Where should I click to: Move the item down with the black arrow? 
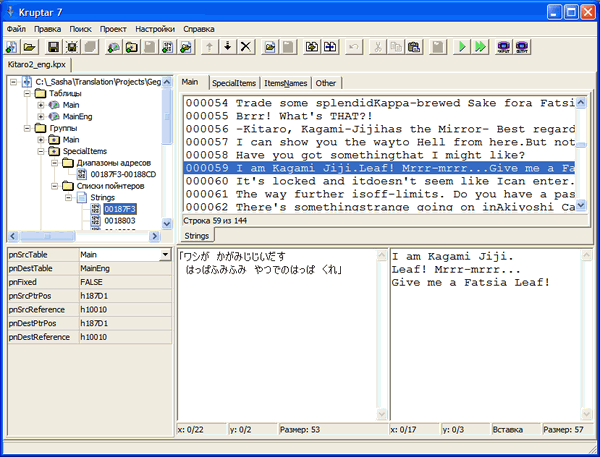tap(228, 47)
